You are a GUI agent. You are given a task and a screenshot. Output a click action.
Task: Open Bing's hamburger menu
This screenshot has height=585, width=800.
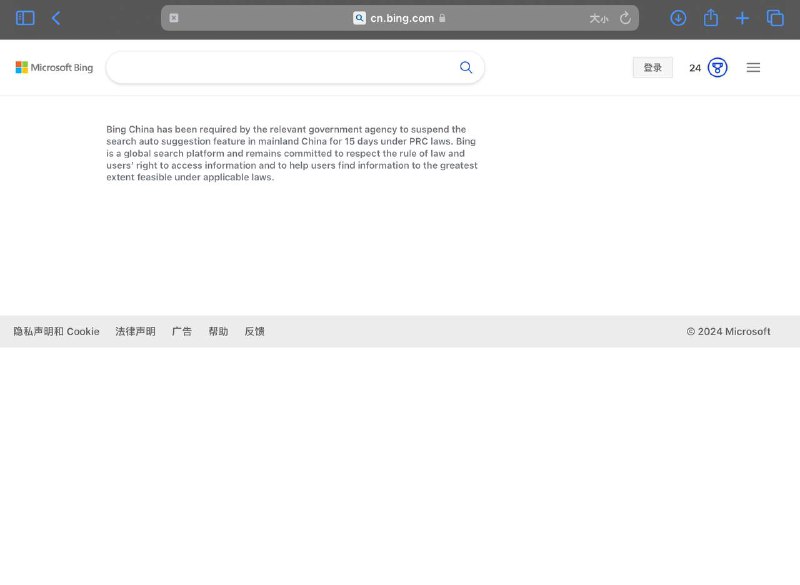tap(753, 67)
